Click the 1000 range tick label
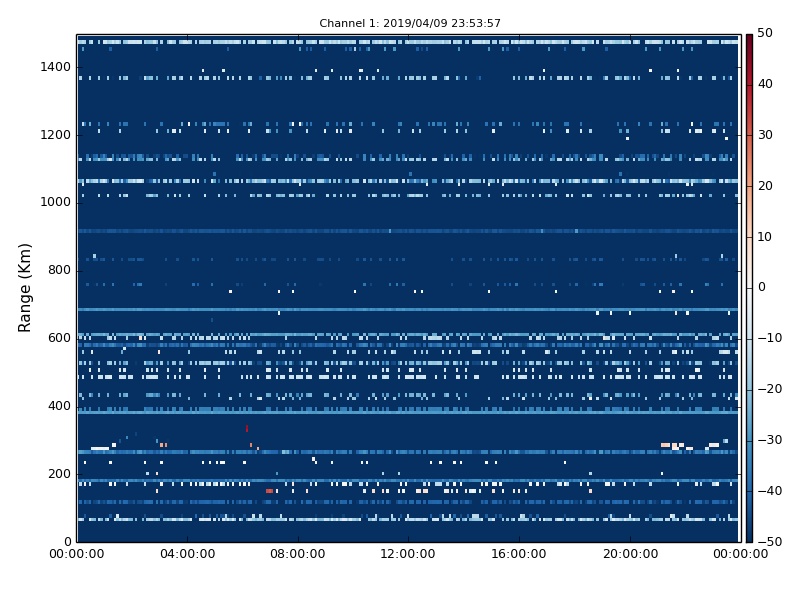The width and height of the screenshot is (800, 600). tap(56, 203)
